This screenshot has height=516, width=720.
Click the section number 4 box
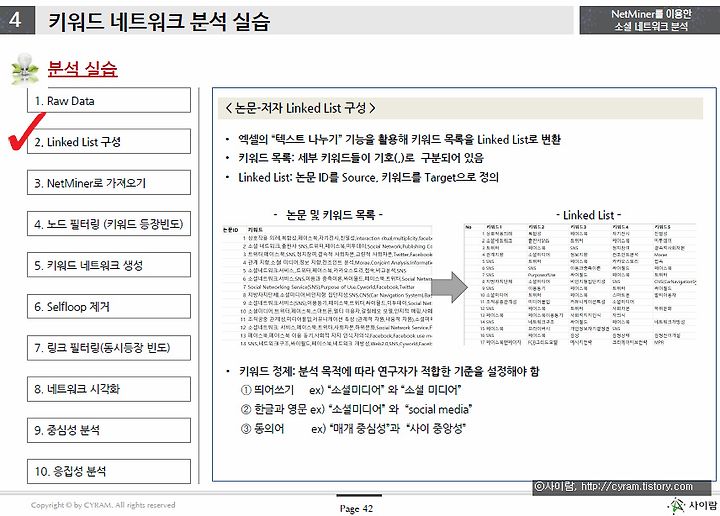point(17,20)
